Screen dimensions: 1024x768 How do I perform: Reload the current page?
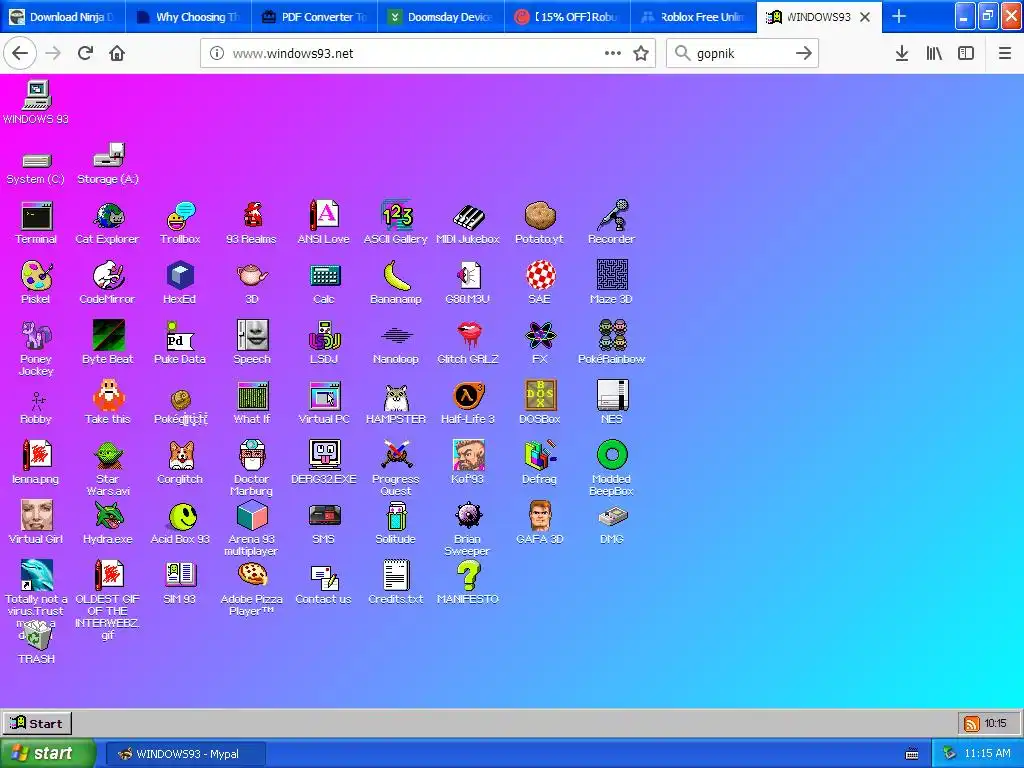(x=85, y=53)
